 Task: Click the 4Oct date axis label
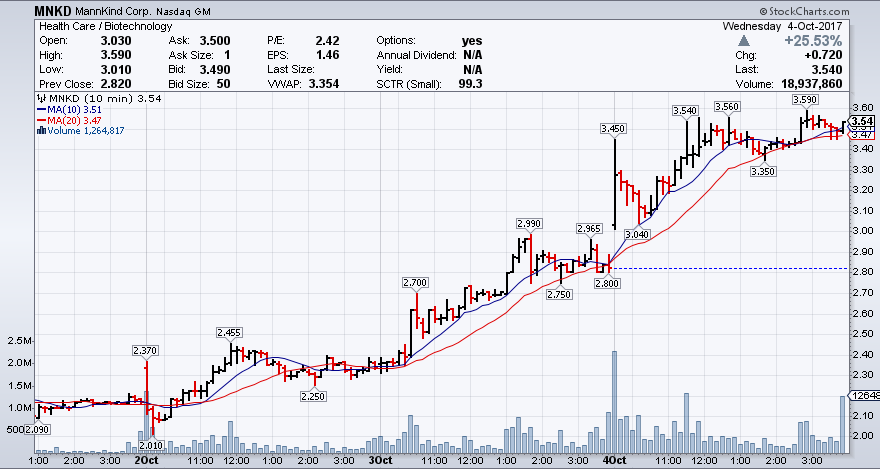[614, 460]
